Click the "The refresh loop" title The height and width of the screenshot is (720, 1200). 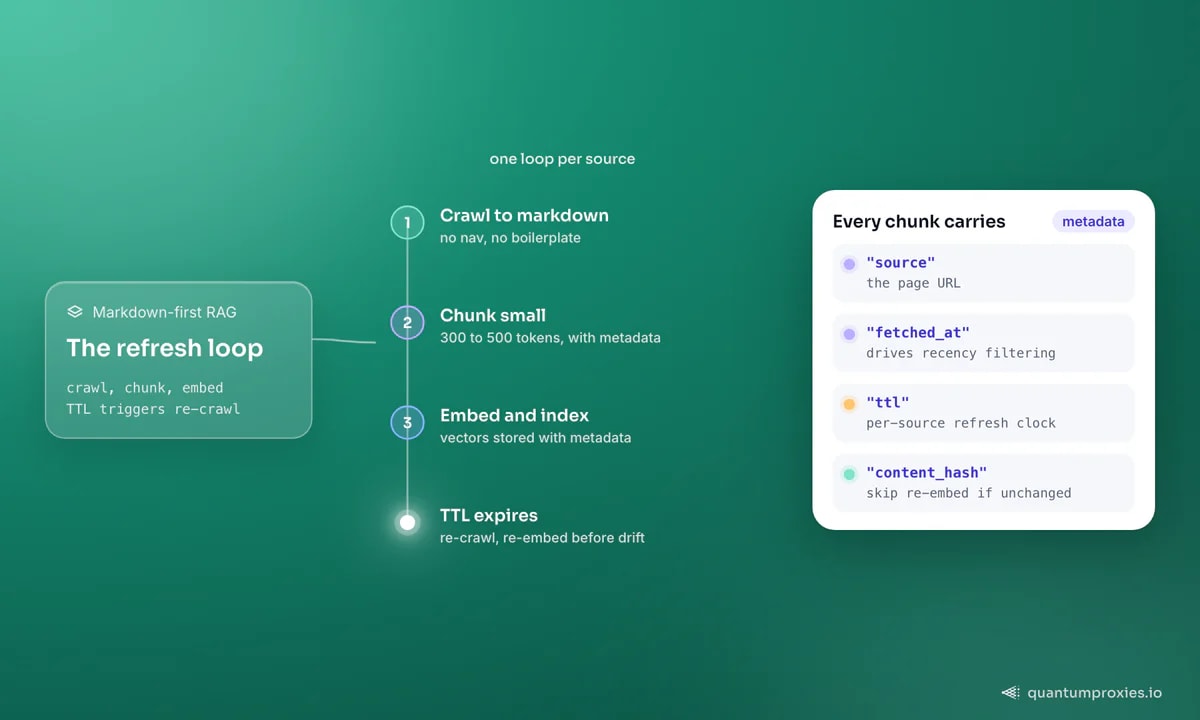165,348
